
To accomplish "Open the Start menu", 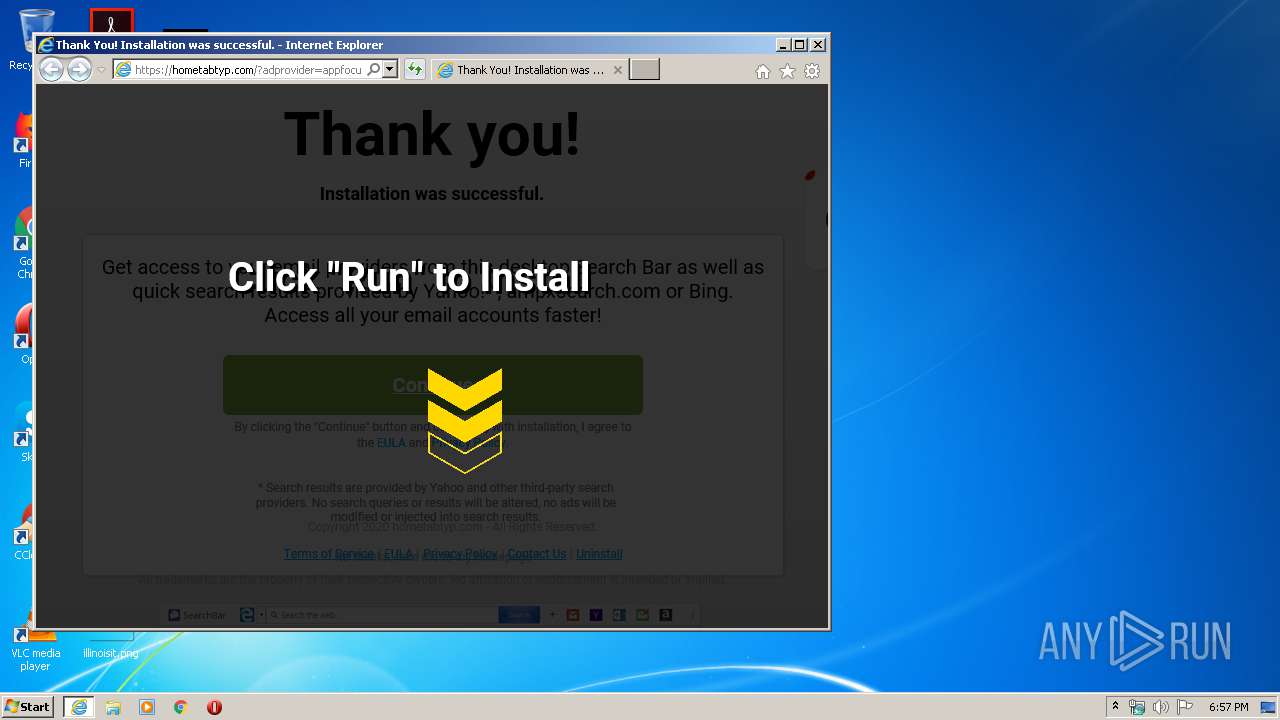I will pos(28,707).
